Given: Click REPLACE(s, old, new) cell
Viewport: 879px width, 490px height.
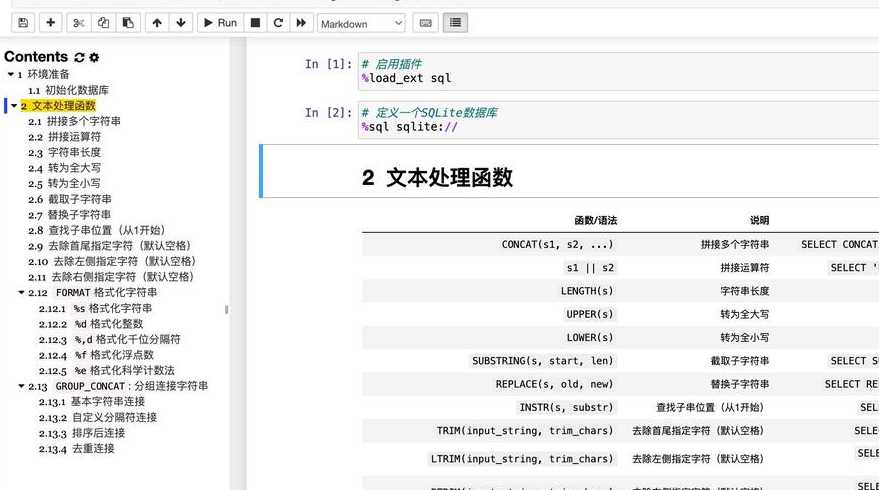Looking at the screenshot, I should pyautogui.click(x=554, y=384).
